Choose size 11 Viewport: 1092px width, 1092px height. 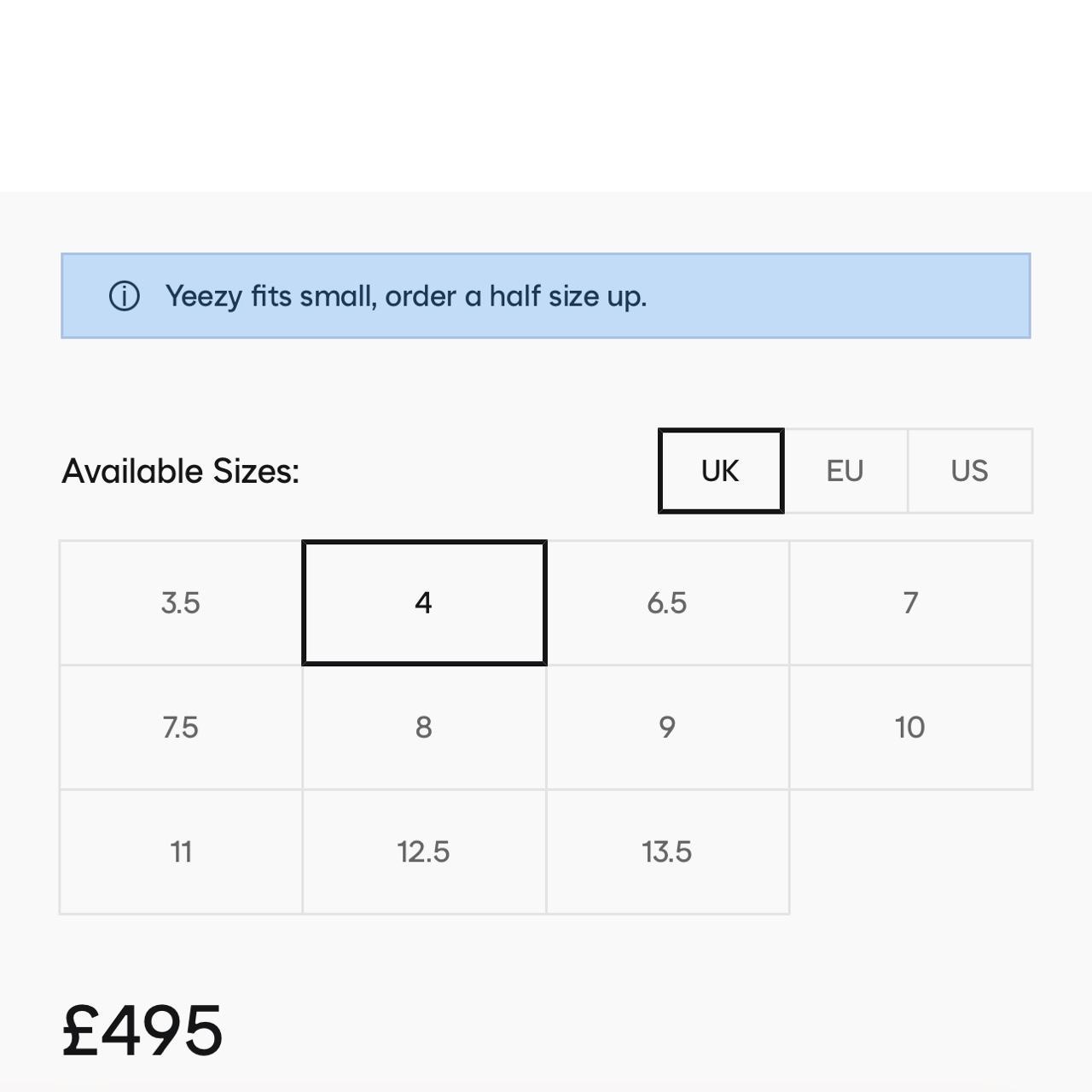(181, 852)
